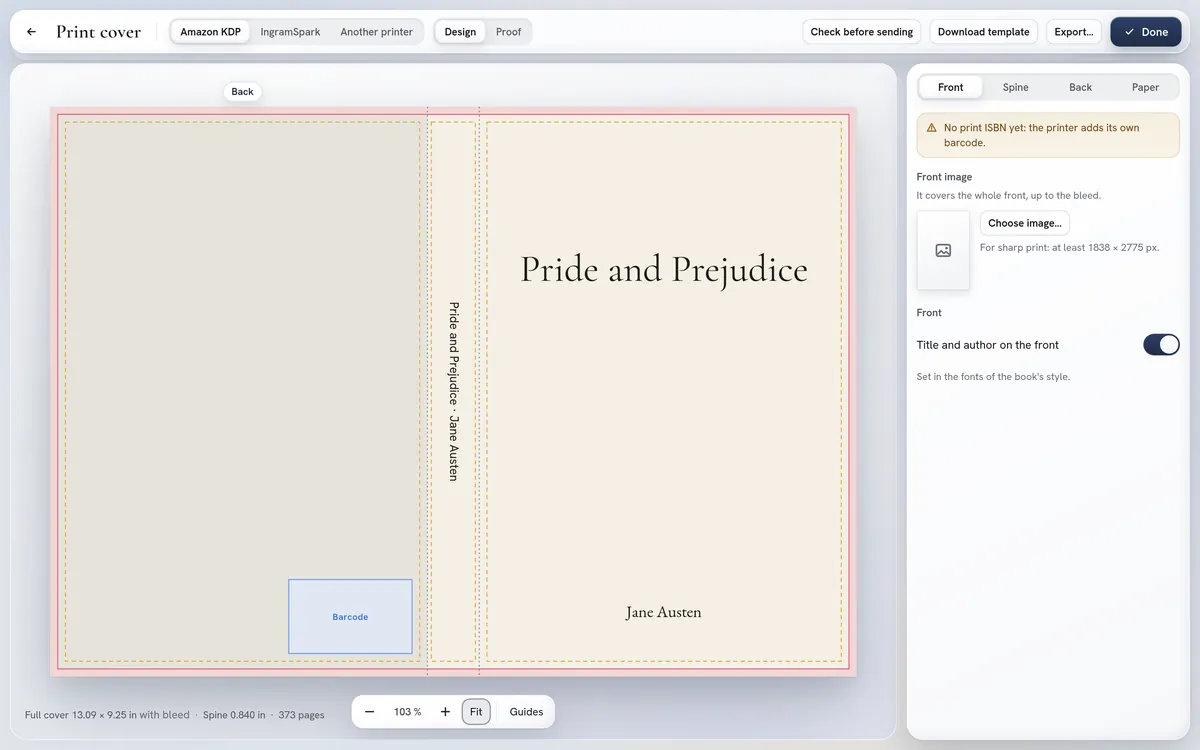The width and height of the screenshot is (1200, 750).
Task: Toggle the Guides button
Action: click(526, 712)
